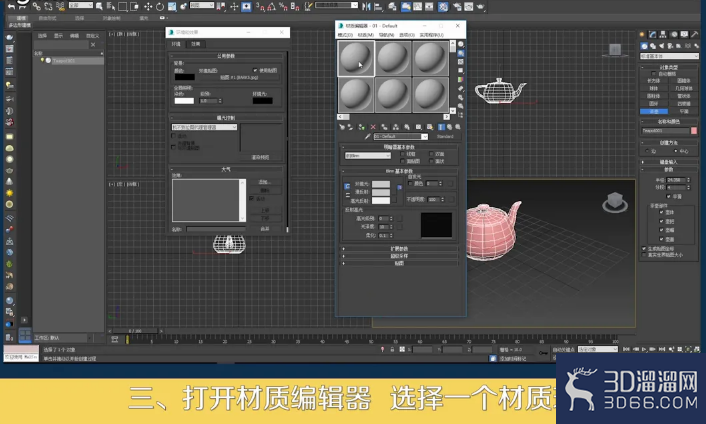
Task: Pick material from object with eyedropper
Action: 368,136
